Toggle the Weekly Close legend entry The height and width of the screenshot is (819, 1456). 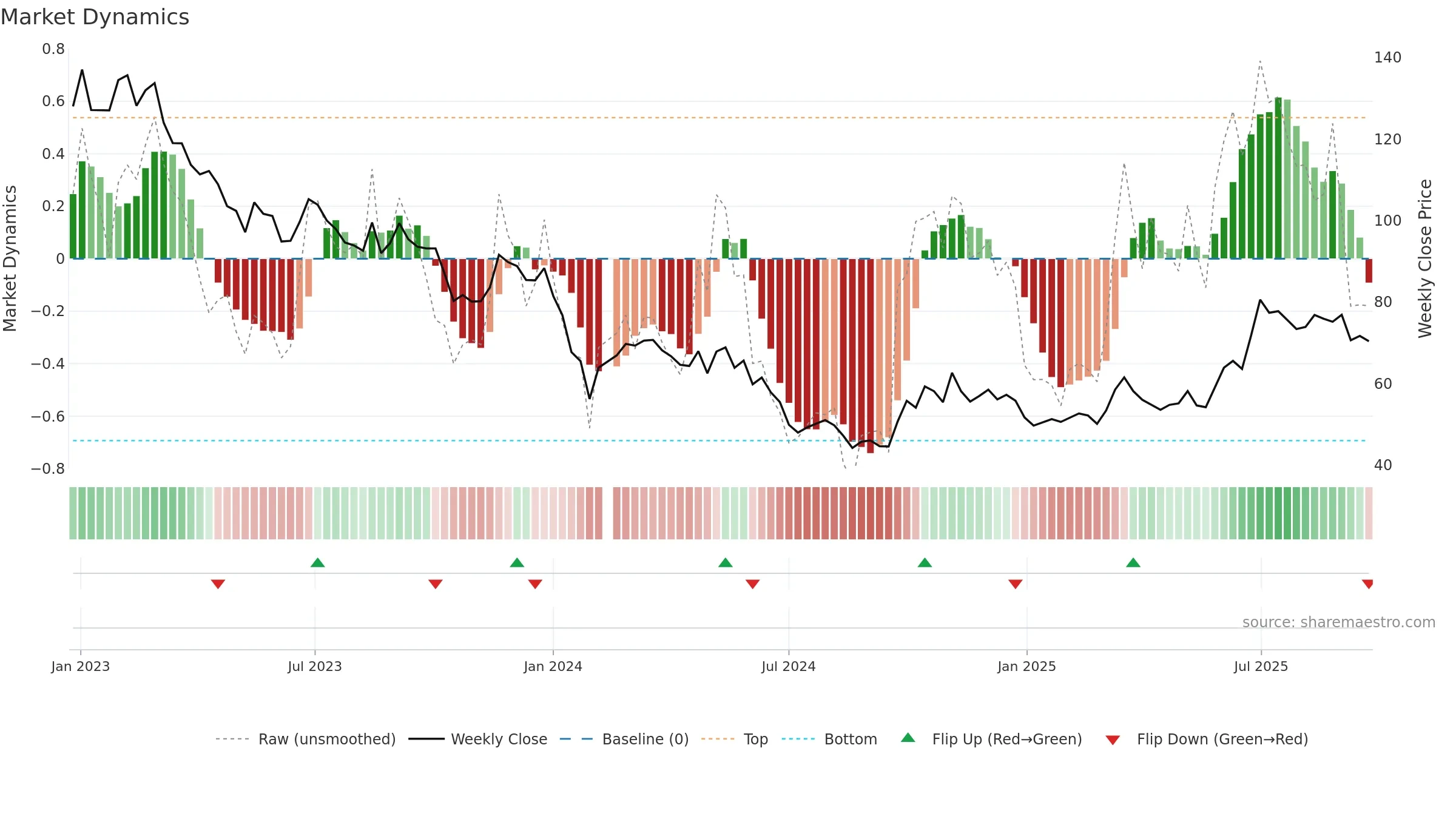click(x=478, y=739)
